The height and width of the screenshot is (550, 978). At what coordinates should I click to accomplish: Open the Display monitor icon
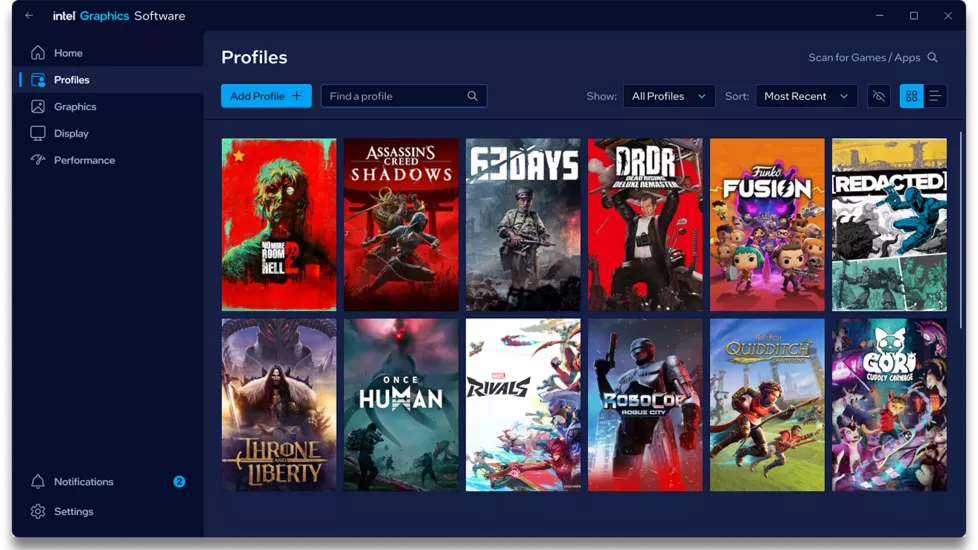(x=38, y=133)
